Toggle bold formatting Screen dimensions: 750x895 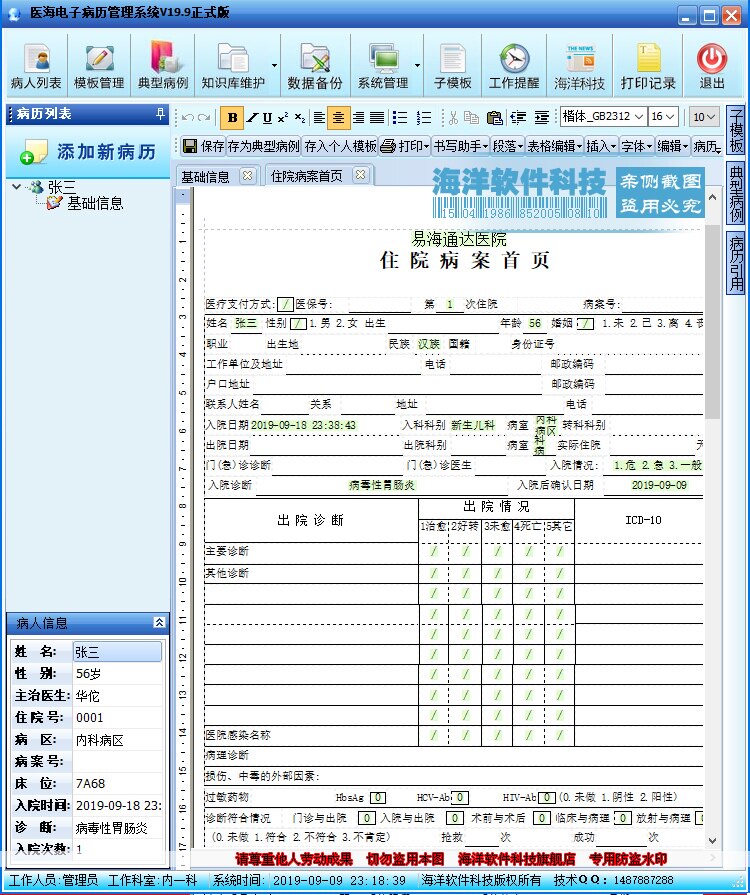(232, 118)
